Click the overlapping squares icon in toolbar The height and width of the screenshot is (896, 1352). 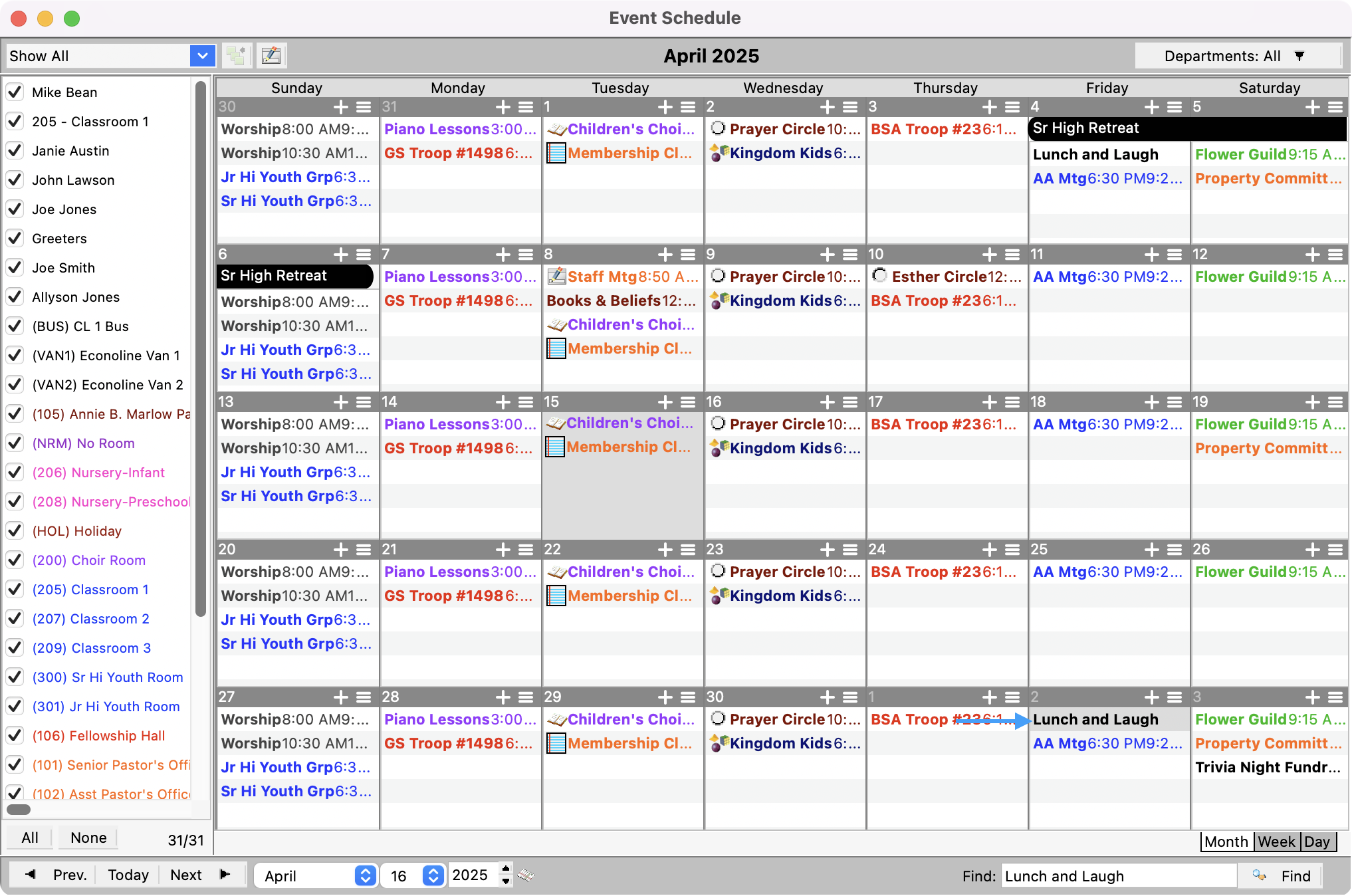point(237,55)
